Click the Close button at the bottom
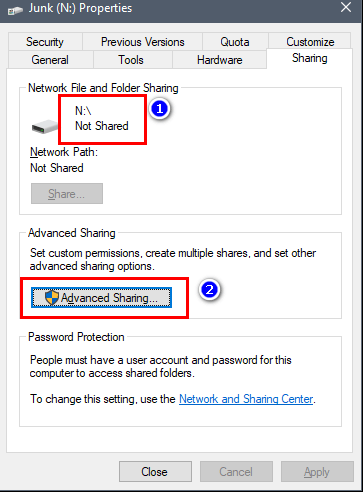The height and width of the screenshot is (492, 363). (155, 472)
